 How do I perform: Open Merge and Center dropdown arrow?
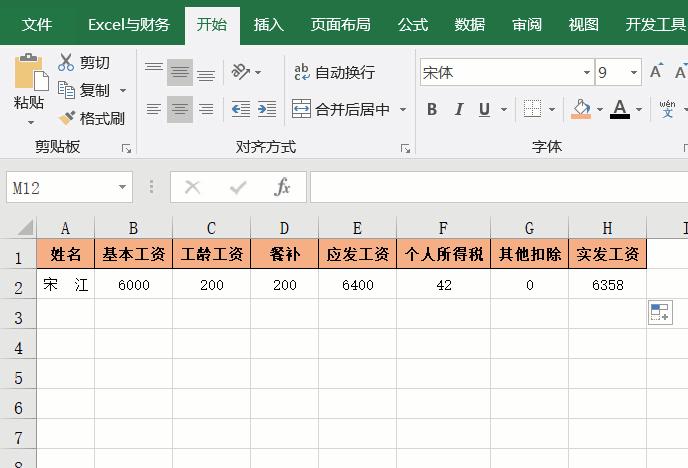403,109
